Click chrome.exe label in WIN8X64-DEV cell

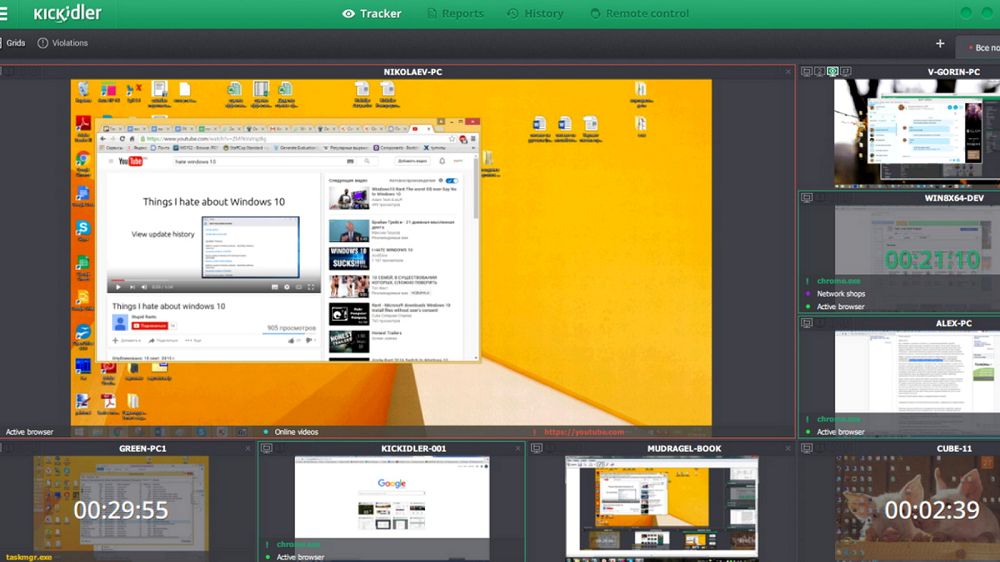838,281
